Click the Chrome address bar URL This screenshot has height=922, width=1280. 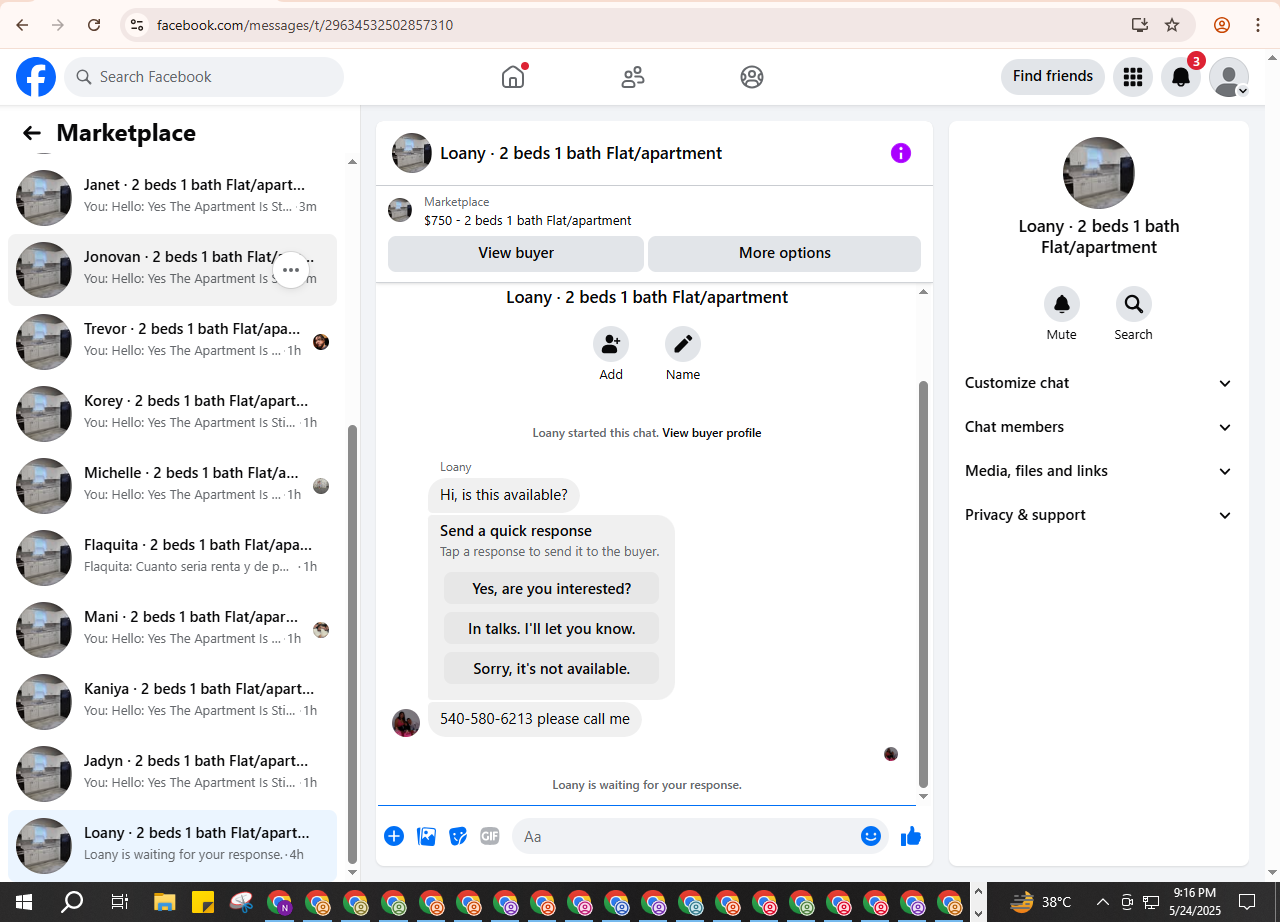(x=305, y=25)
